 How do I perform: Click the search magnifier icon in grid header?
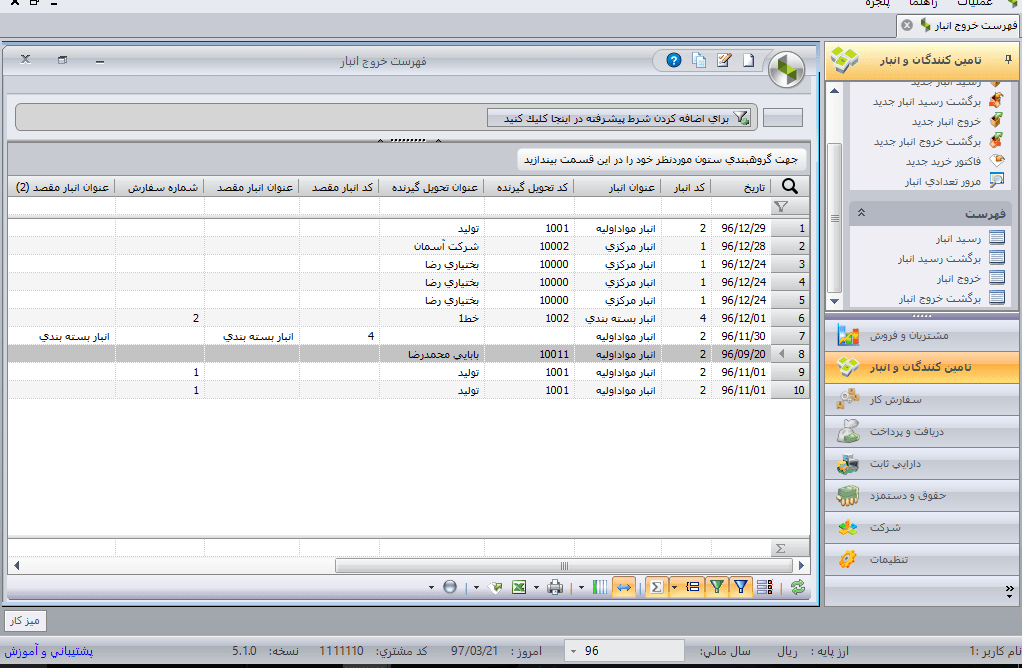coord(790,186)
